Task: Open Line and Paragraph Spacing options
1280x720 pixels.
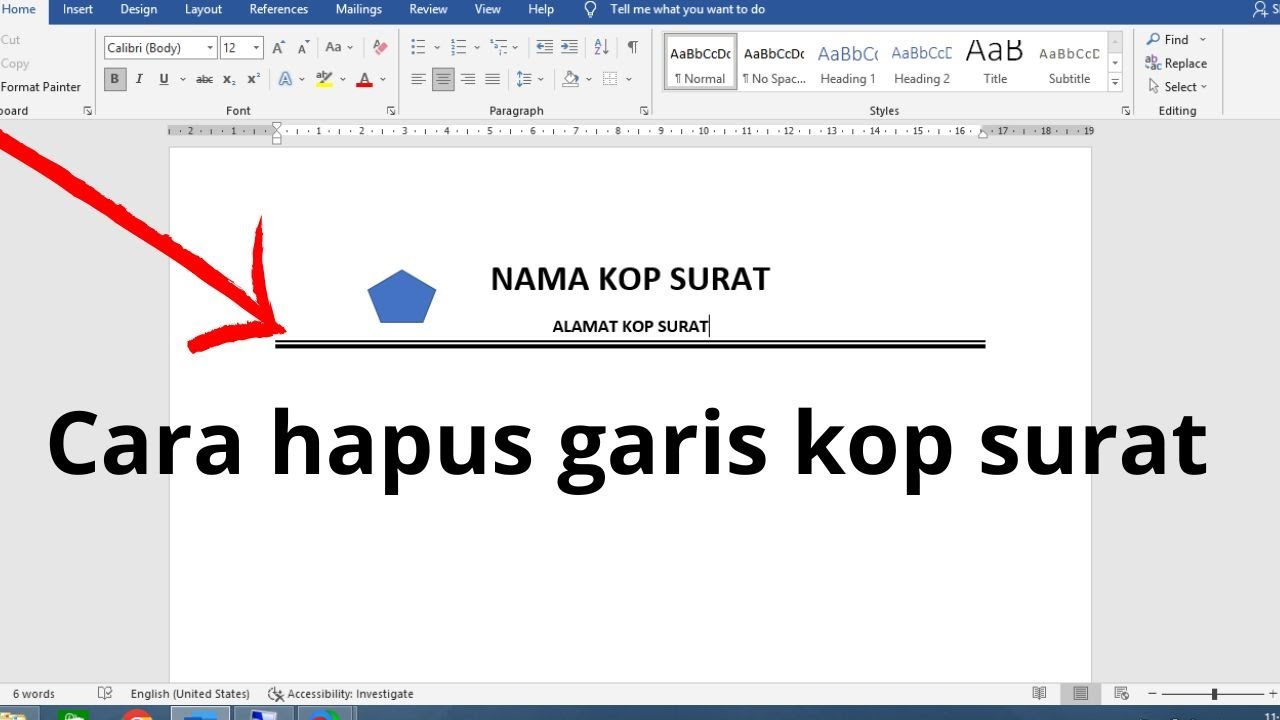Action: click(x=524, y=79)
